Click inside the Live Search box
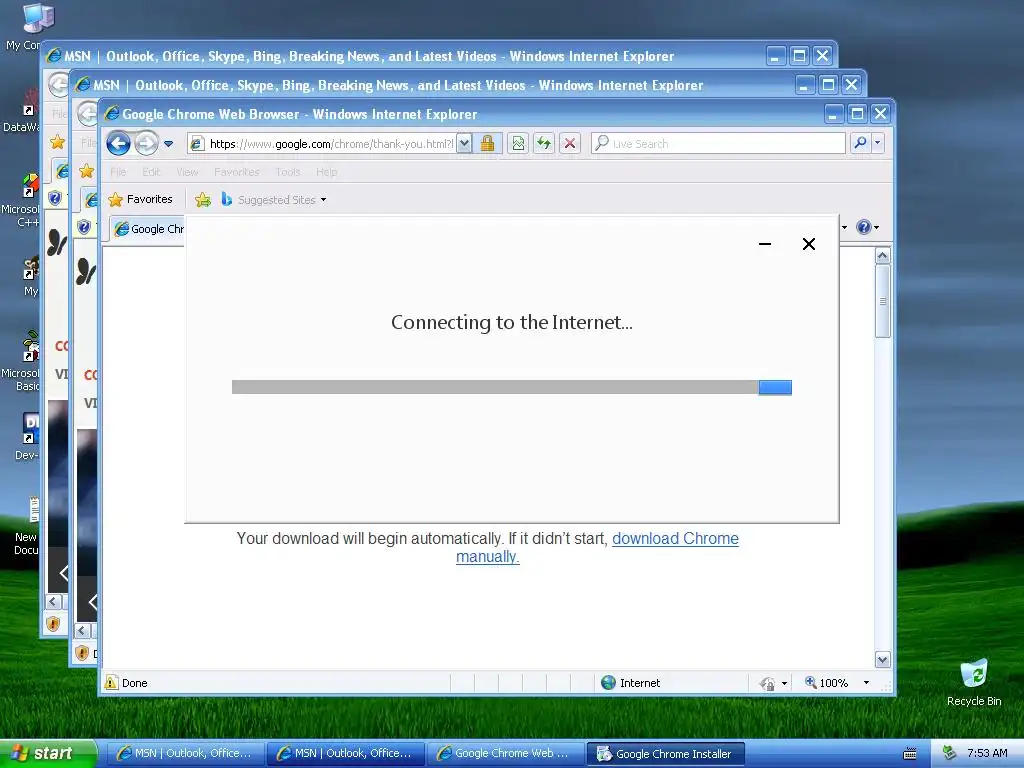Image resolution: width=1024 pixels, height=768 pixels. (x=718, y=143)
